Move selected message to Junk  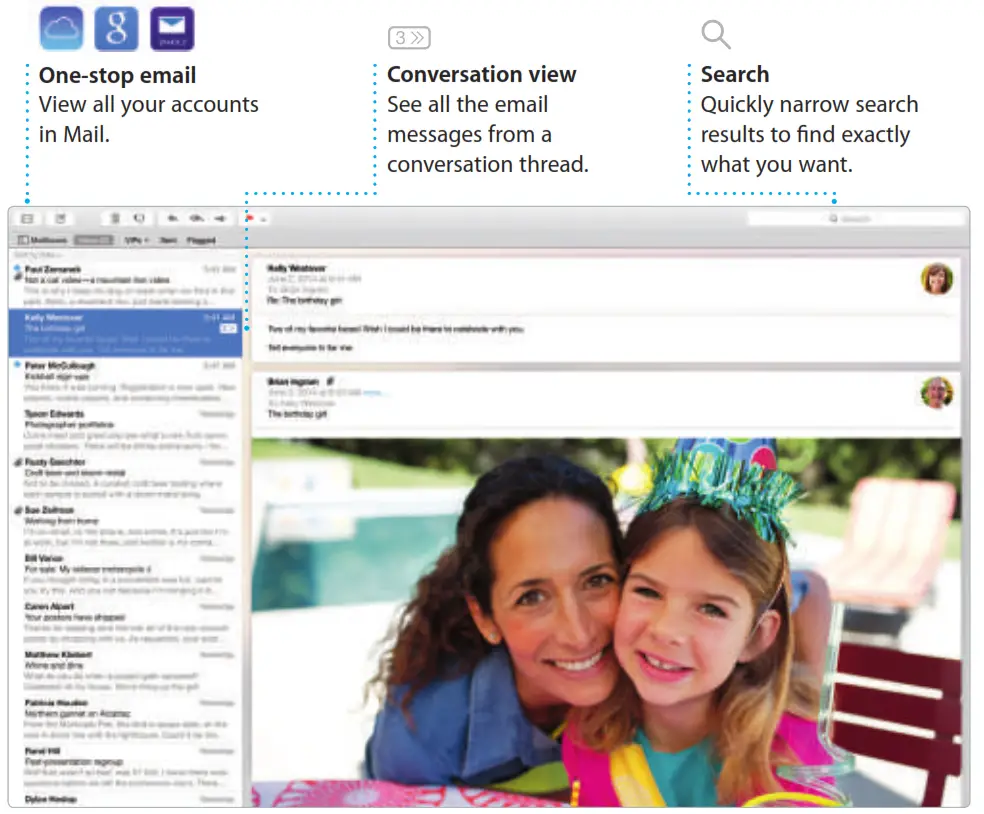139,218
